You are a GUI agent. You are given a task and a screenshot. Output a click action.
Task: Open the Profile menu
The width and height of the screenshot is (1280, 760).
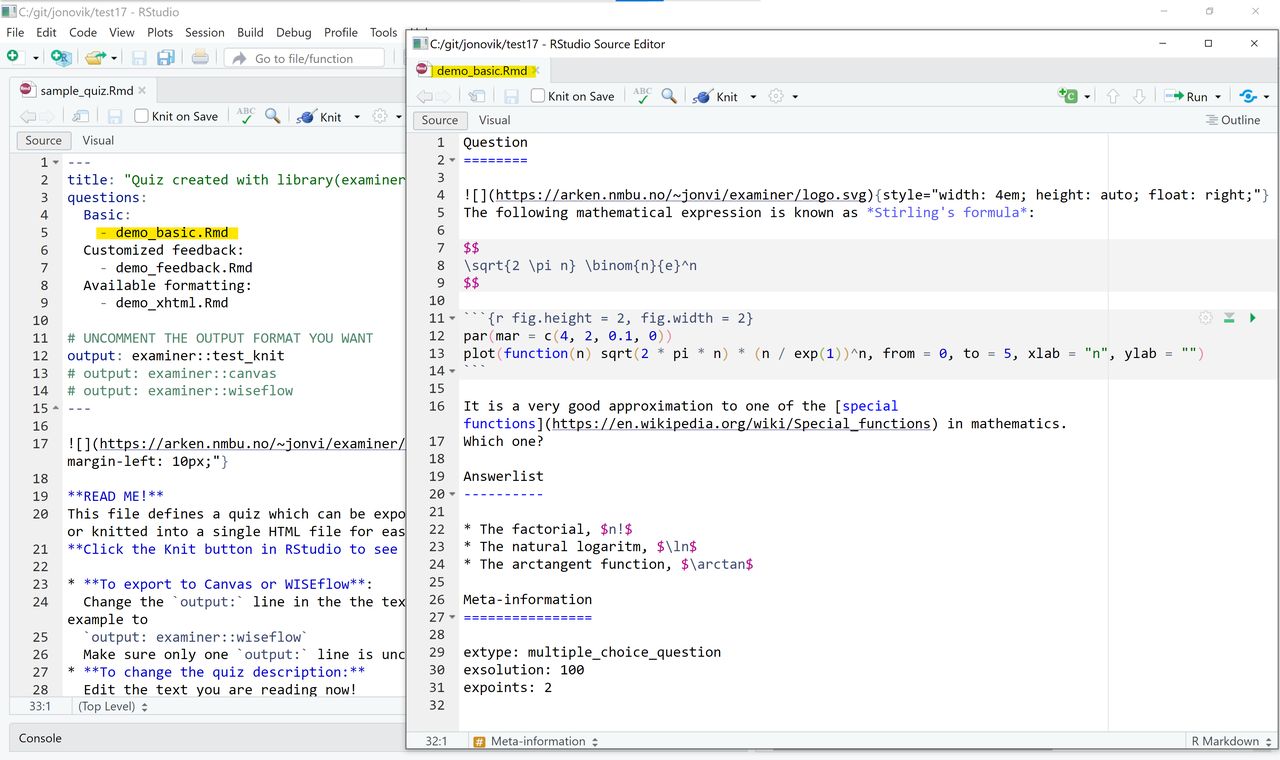341,32
